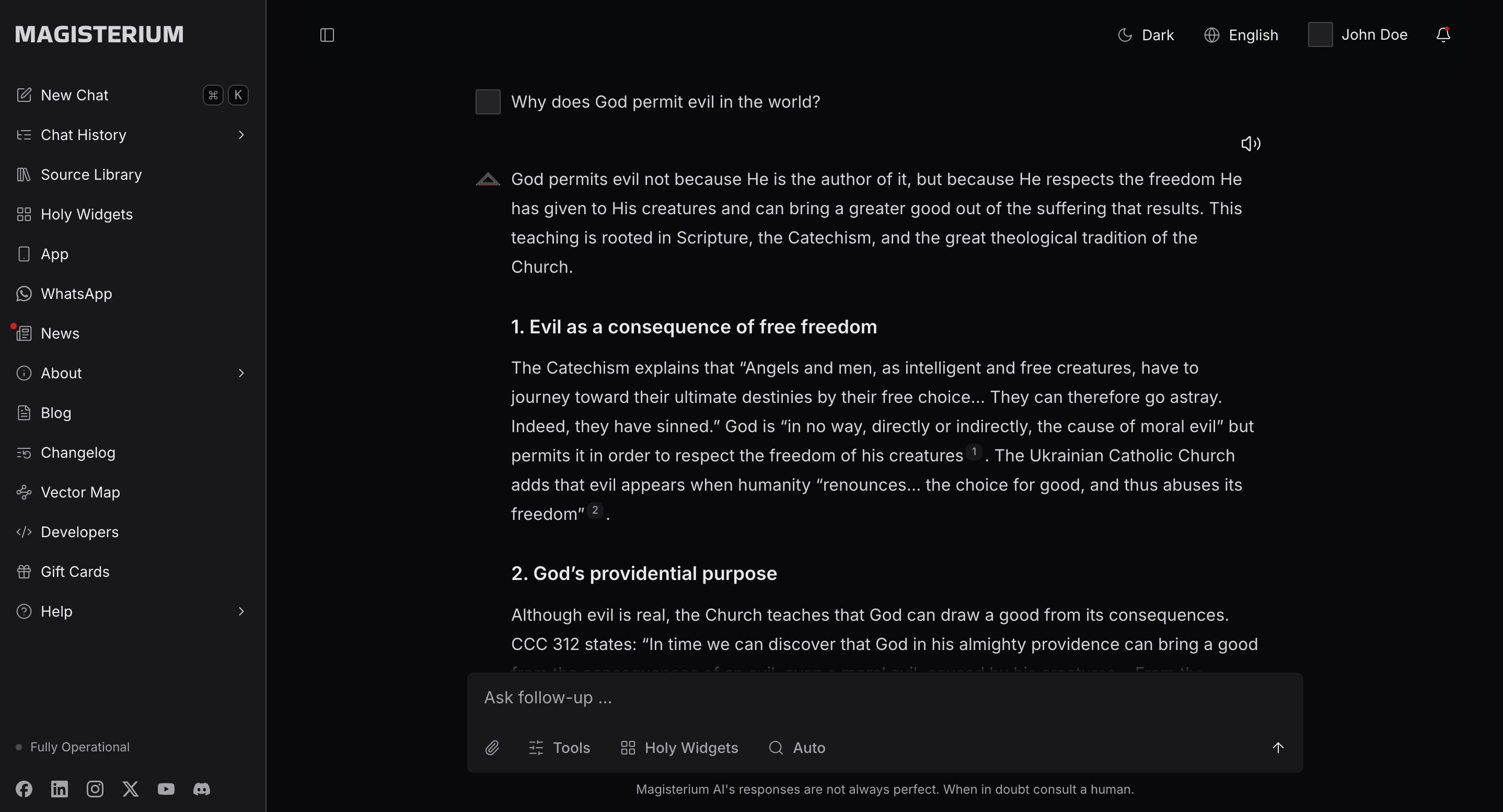Click the paperclip attachment icon
This screenshot has width=1503, height=812.
pyautogui.click(x=492, y=748)
